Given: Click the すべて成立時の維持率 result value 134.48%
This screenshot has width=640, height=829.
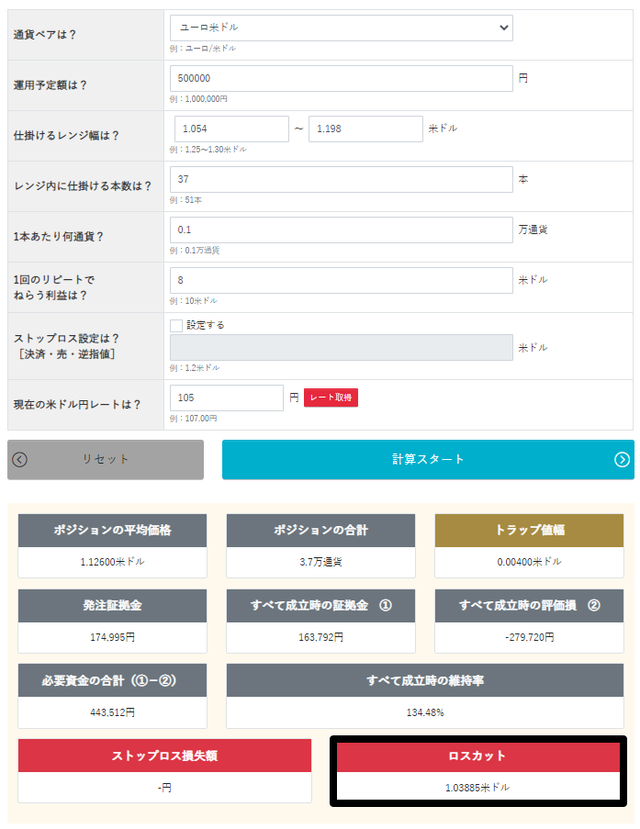Looking at the screenshot, I should pyautogui.click(x=425, y=713).
